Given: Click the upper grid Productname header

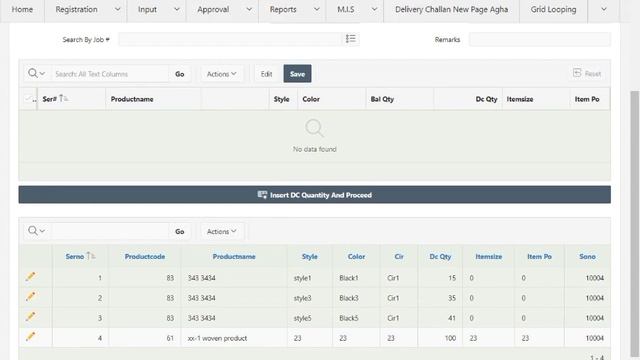Looking at the screenshot, I should click(132, 99).
